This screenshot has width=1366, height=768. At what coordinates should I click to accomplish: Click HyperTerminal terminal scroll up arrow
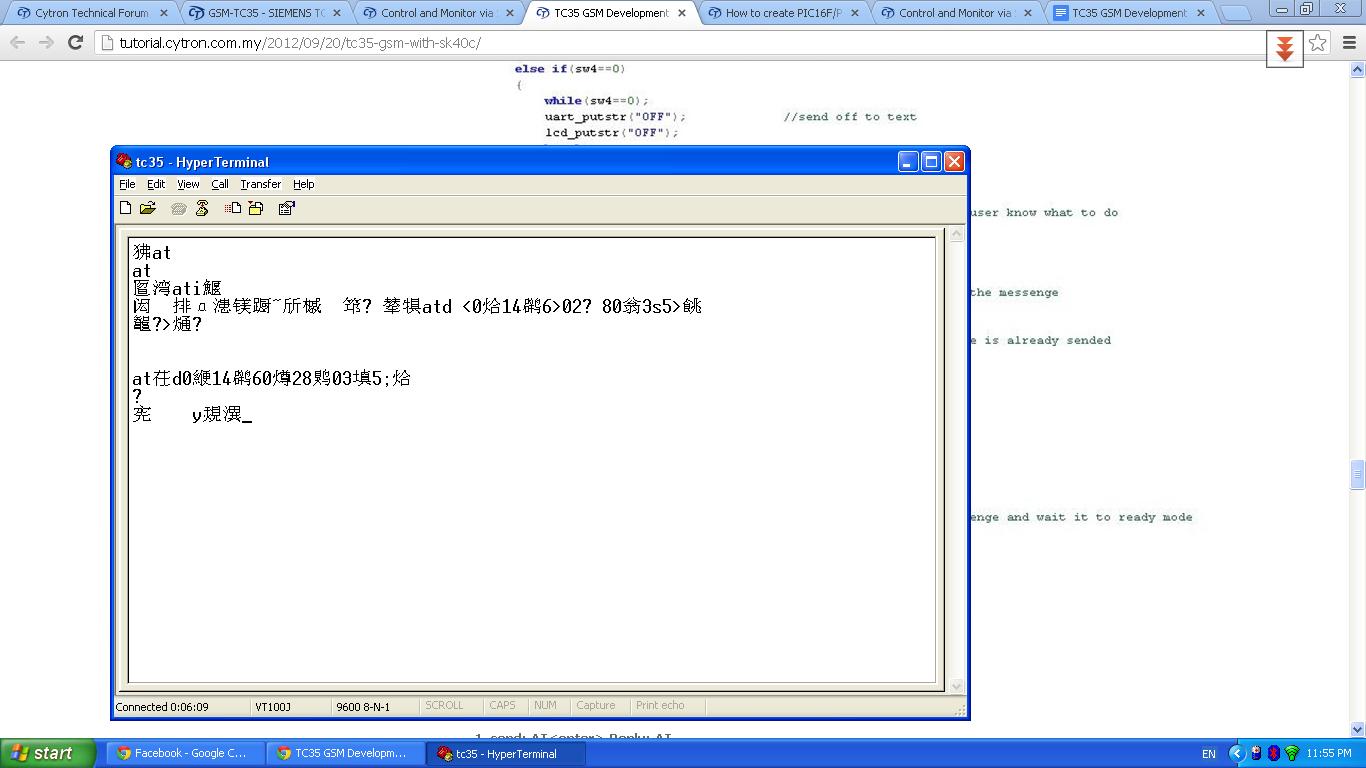tap(956, 235)
